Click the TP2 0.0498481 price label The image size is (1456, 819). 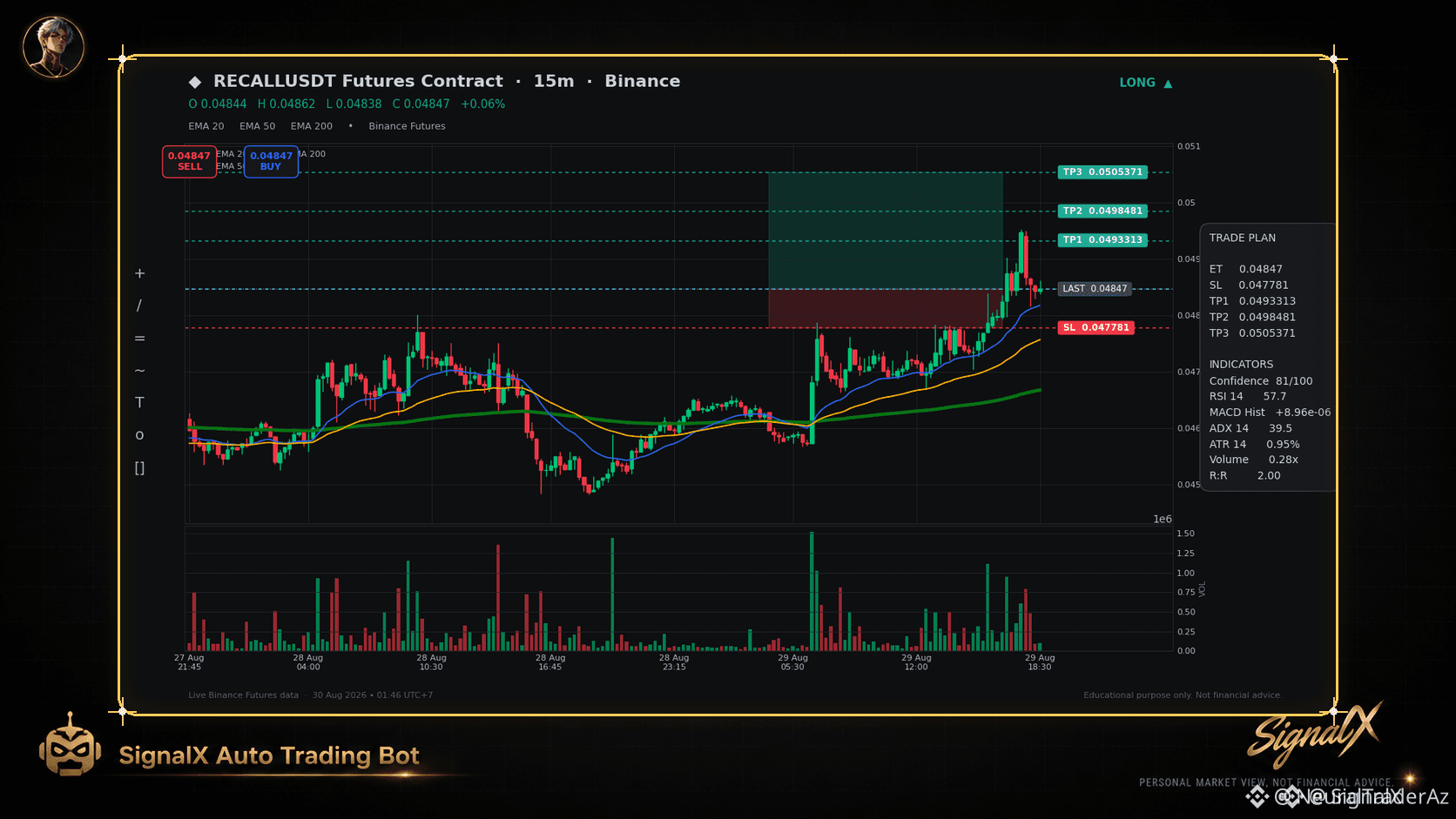click(1102, 211)
